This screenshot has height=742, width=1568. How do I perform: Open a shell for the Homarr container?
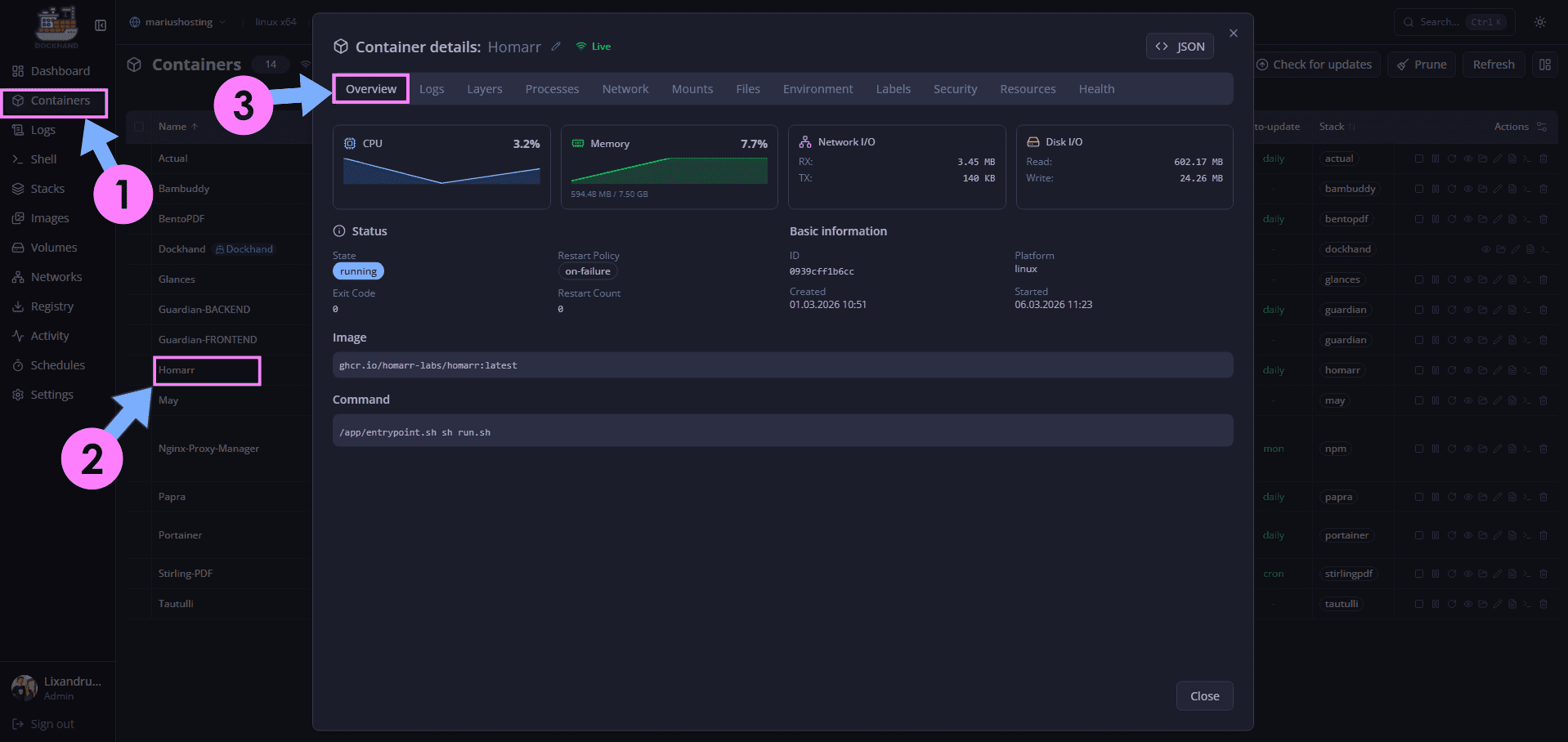point(1527,370)
